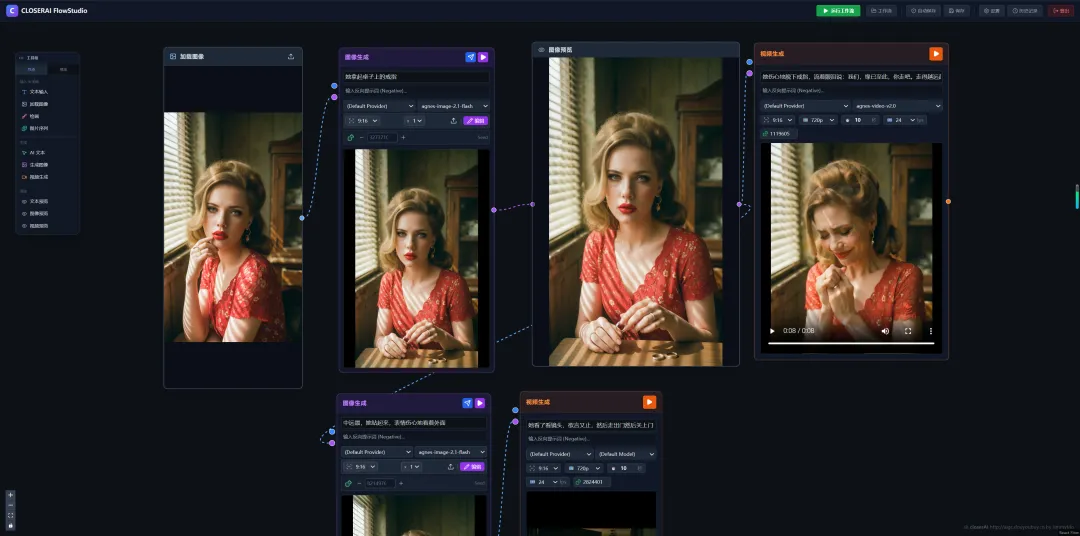
Task: Click blue send icon on lower image generation node
Action: (468, 403)
